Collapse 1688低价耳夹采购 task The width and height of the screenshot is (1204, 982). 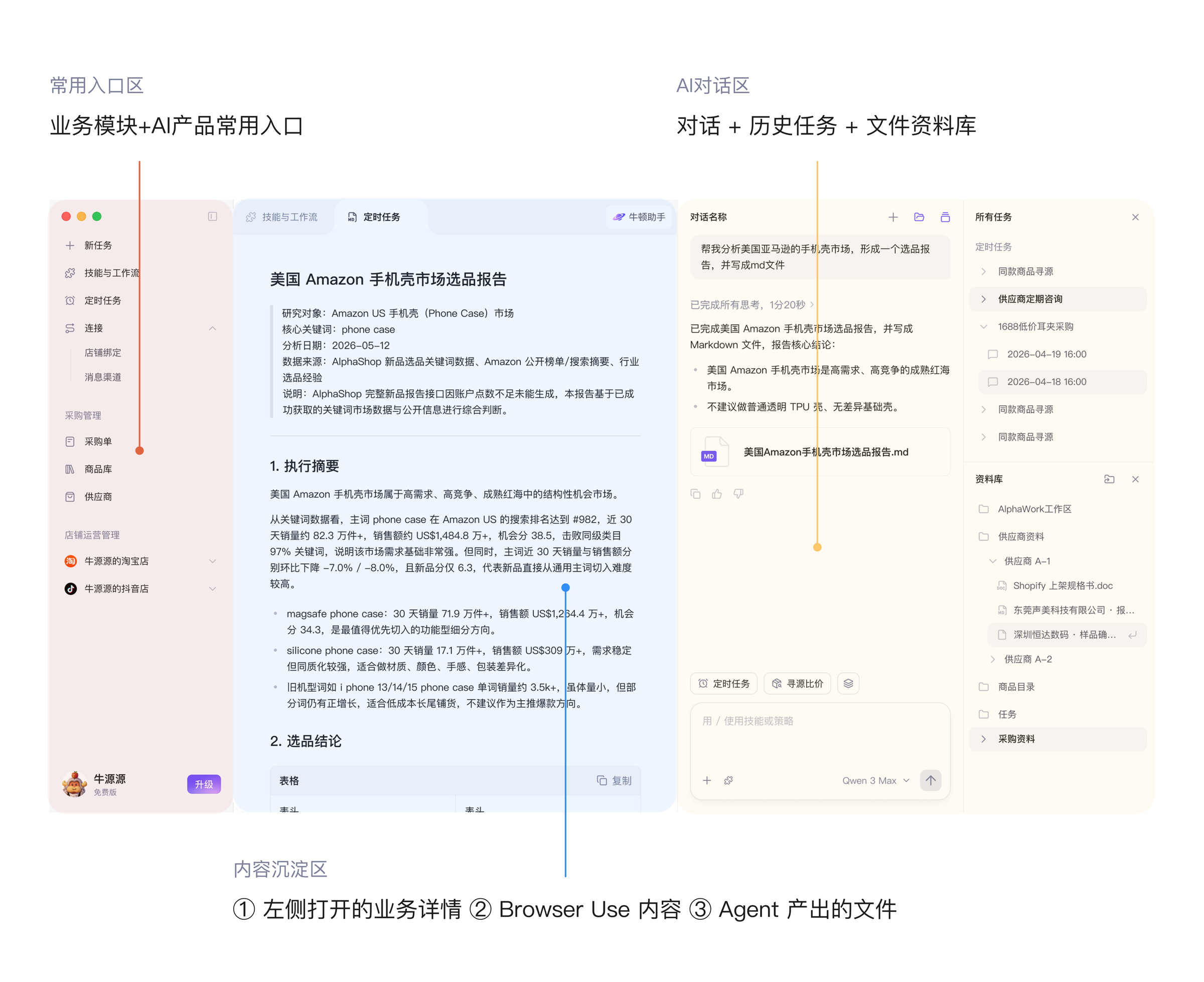(x=983, y=327)
